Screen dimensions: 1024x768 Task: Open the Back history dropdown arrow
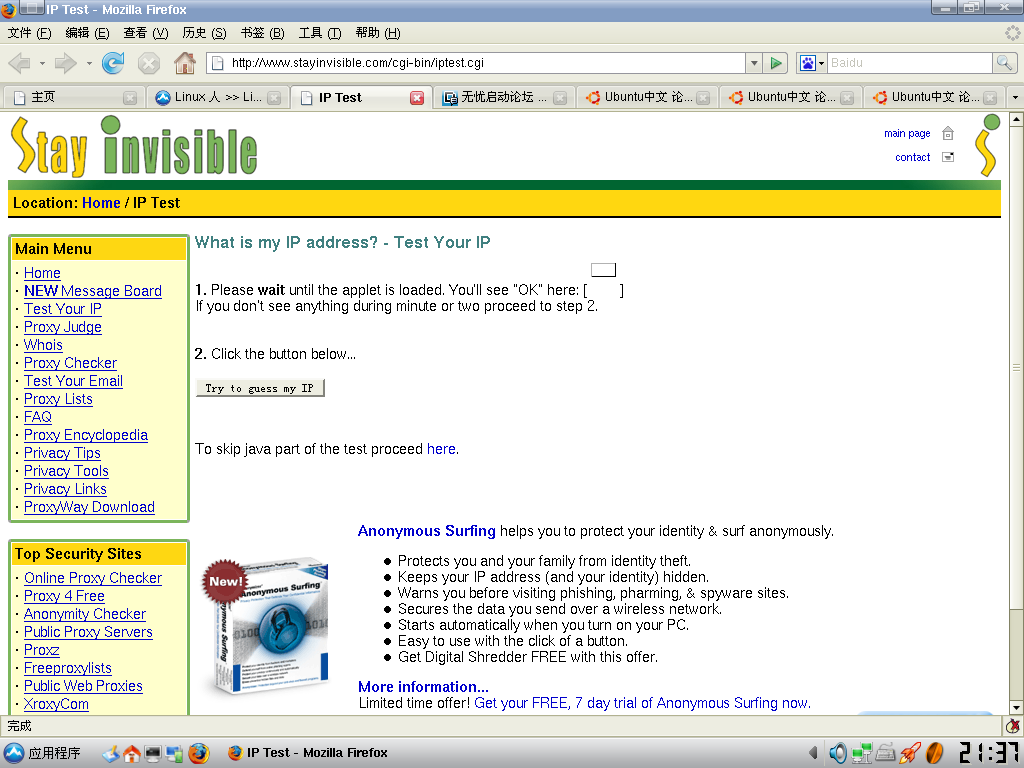pyautogui.click(x=42, y=63)
